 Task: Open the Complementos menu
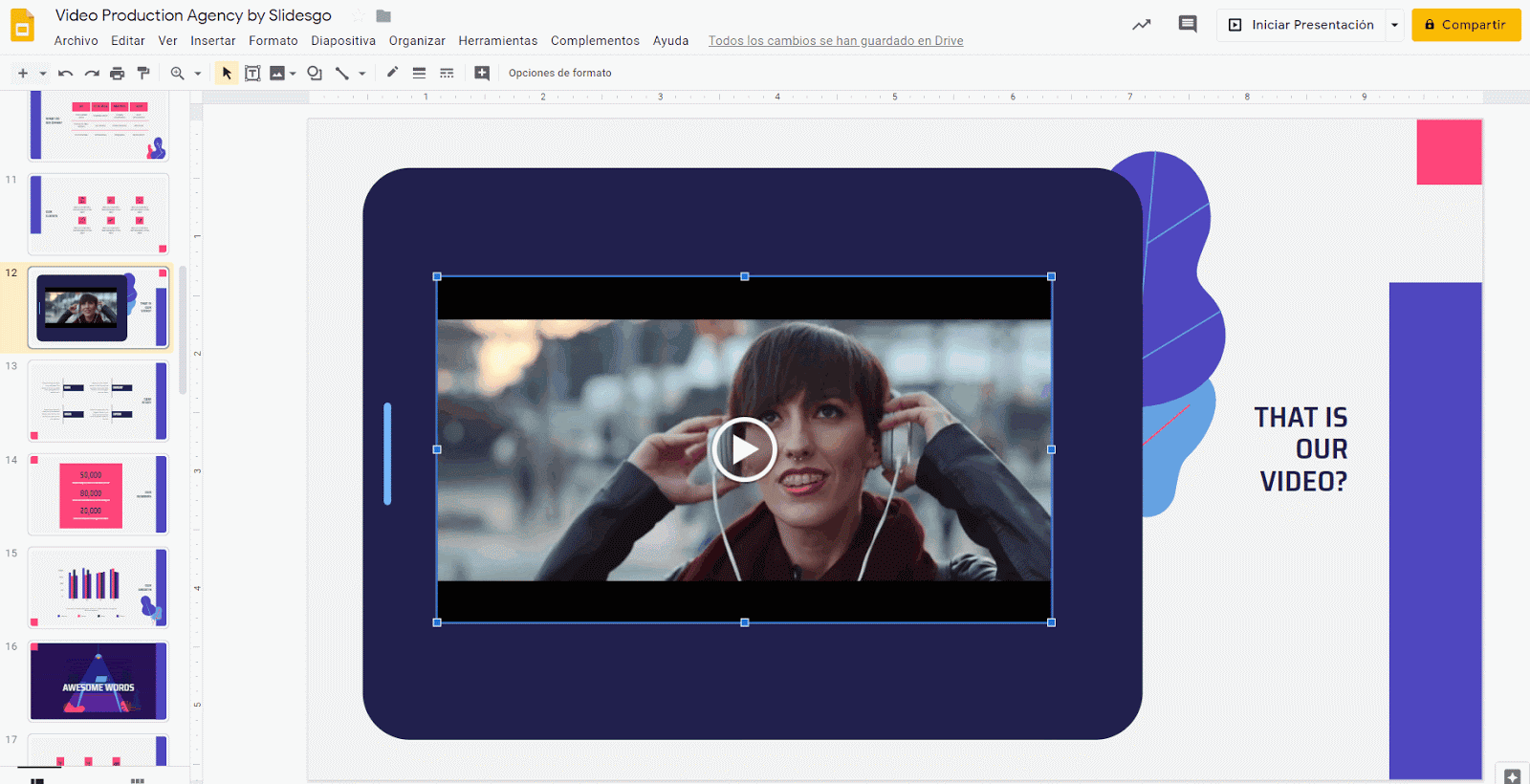[595, 41]
